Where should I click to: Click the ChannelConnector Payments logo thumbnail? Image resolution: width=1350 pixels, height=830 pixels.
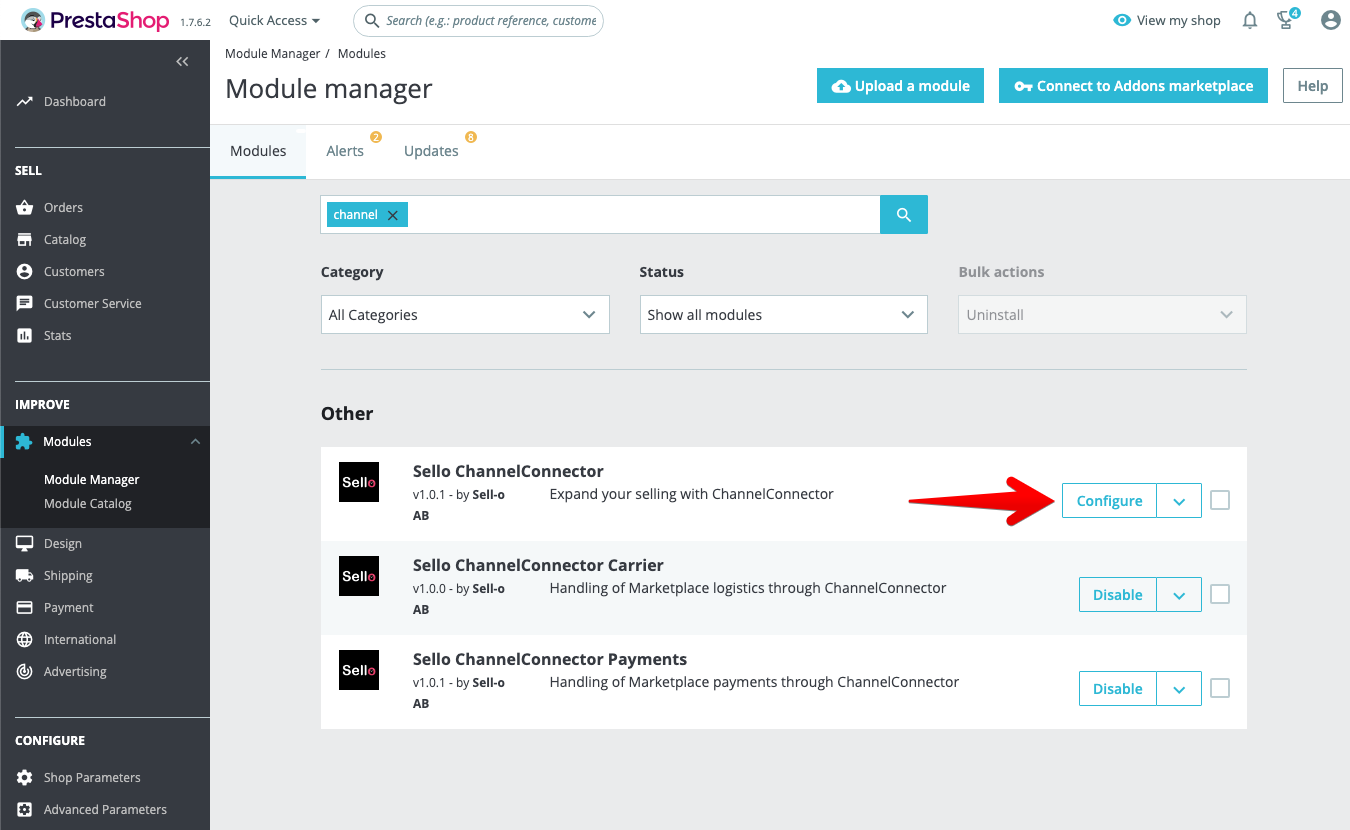[359, 670]
